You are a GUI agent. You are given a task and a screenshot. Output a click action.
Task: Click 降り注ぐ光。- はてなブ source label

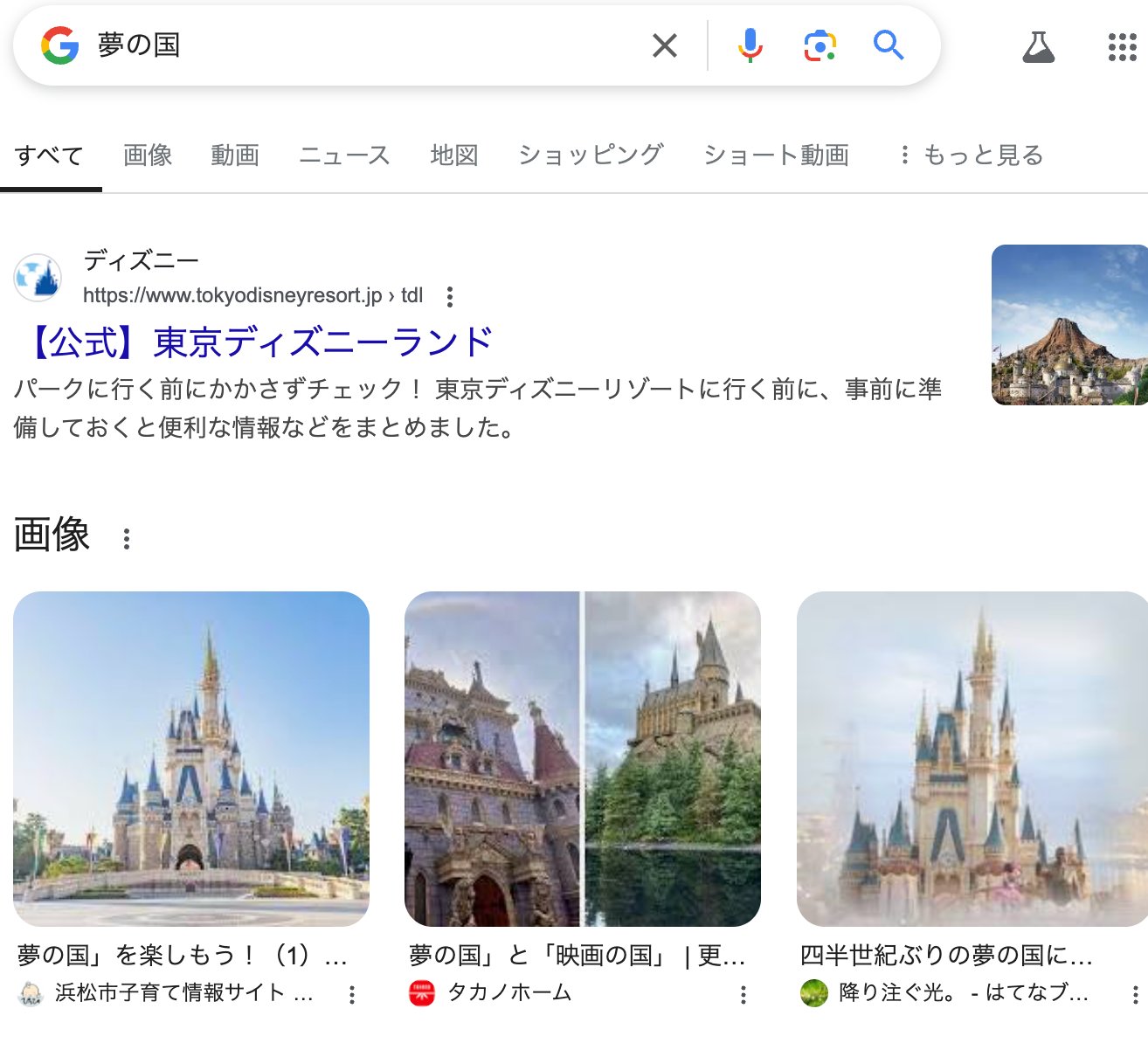964,993
